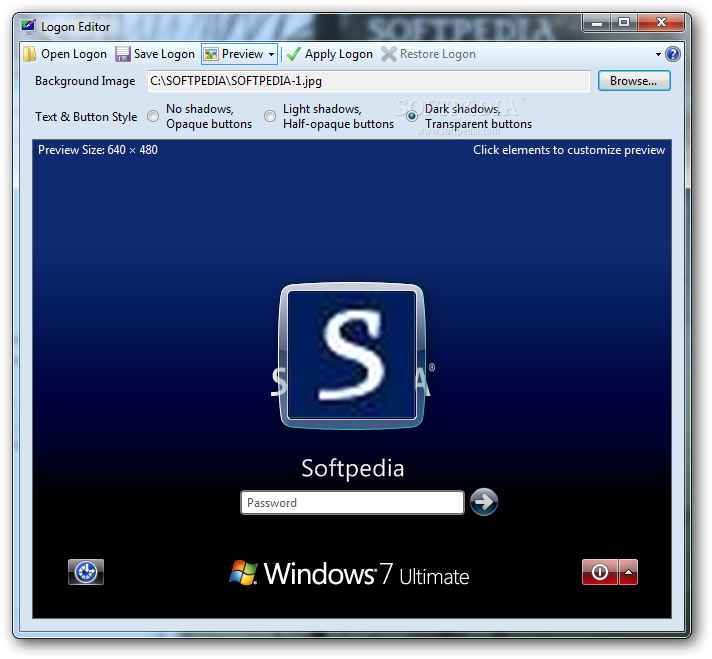Expand the Preview dropdown arrow
712x659 pixels.
point(272,55)
